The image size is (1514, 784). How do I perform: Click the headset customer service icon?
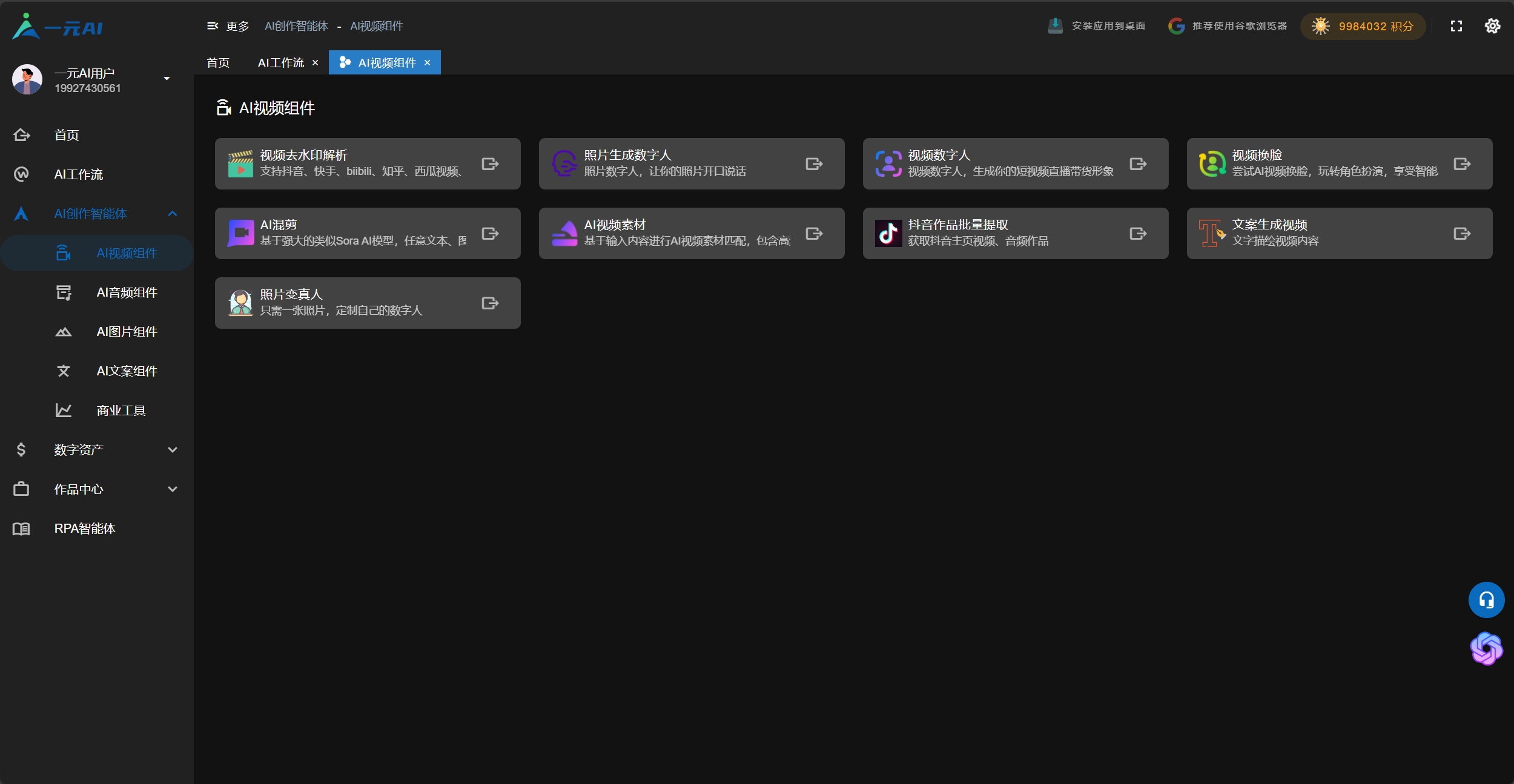click(1486, 600)
